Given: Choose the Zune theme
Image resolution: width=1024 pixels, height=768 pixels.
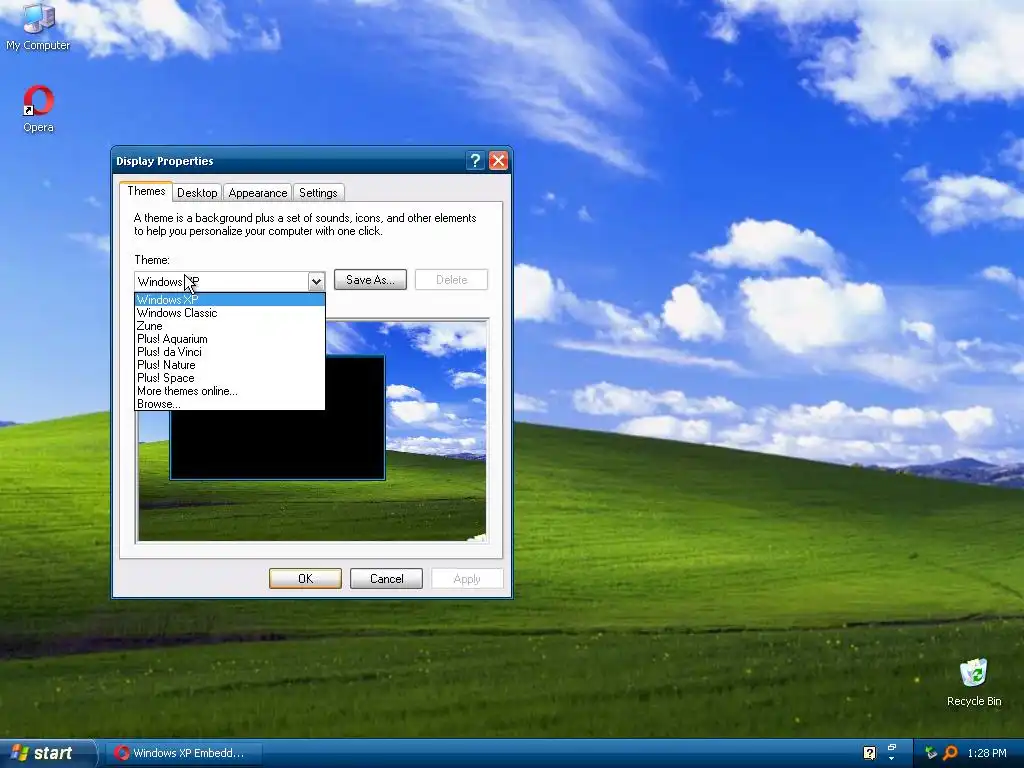Looking at the screenshot, I should 229,326.
